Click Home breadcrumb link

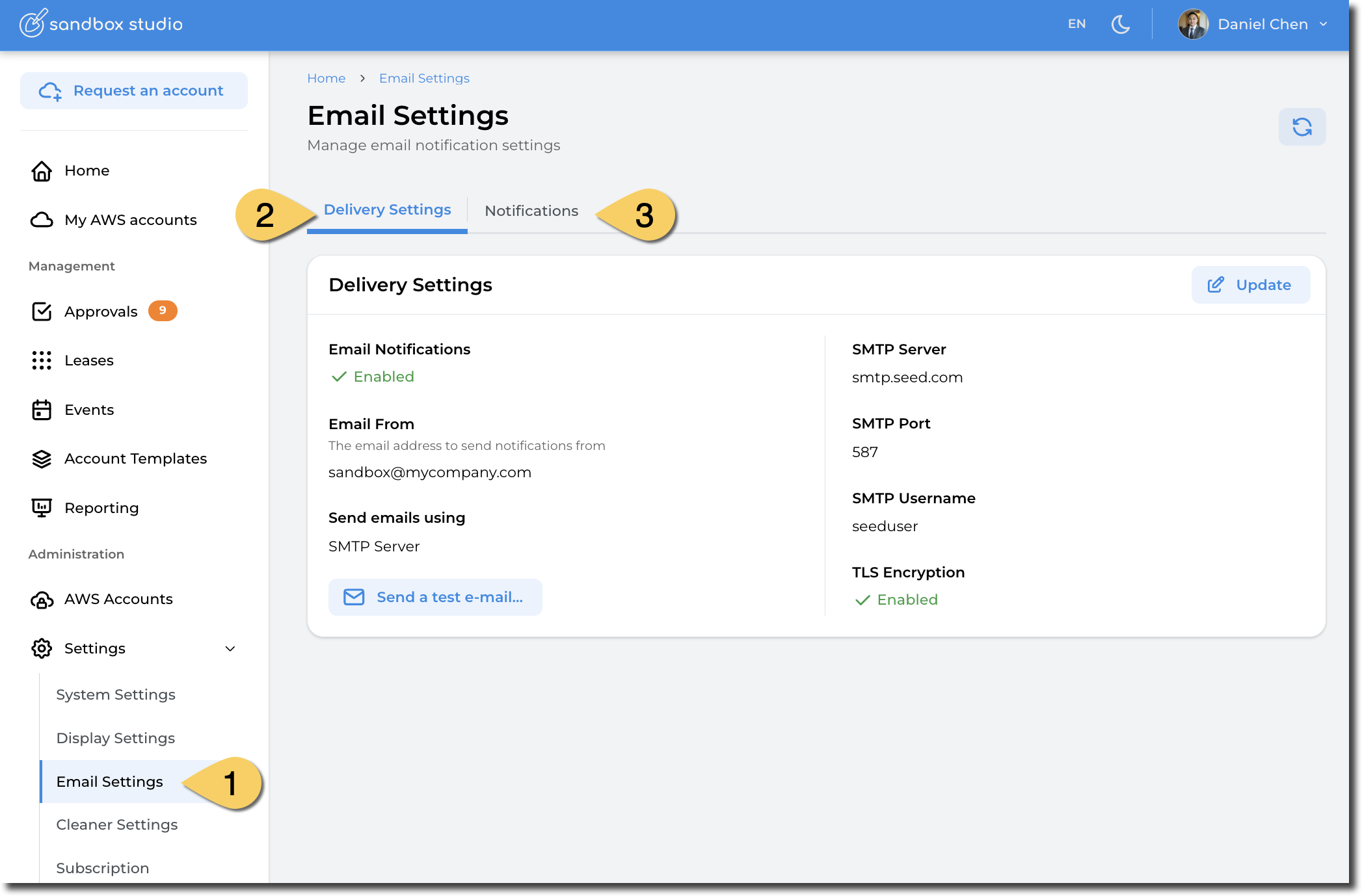click(x=326, y=78)
